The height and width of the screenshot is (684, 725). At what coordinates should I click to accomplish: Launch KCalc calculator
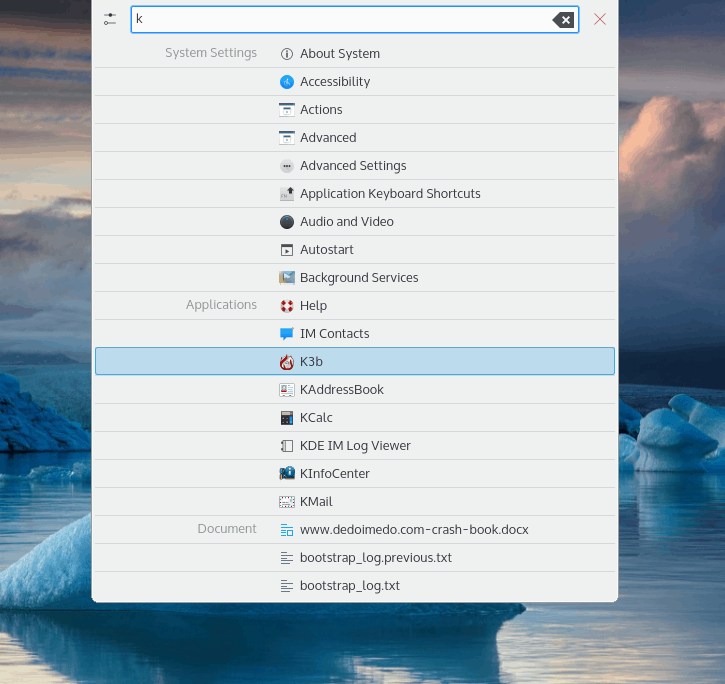click(355, 418)
